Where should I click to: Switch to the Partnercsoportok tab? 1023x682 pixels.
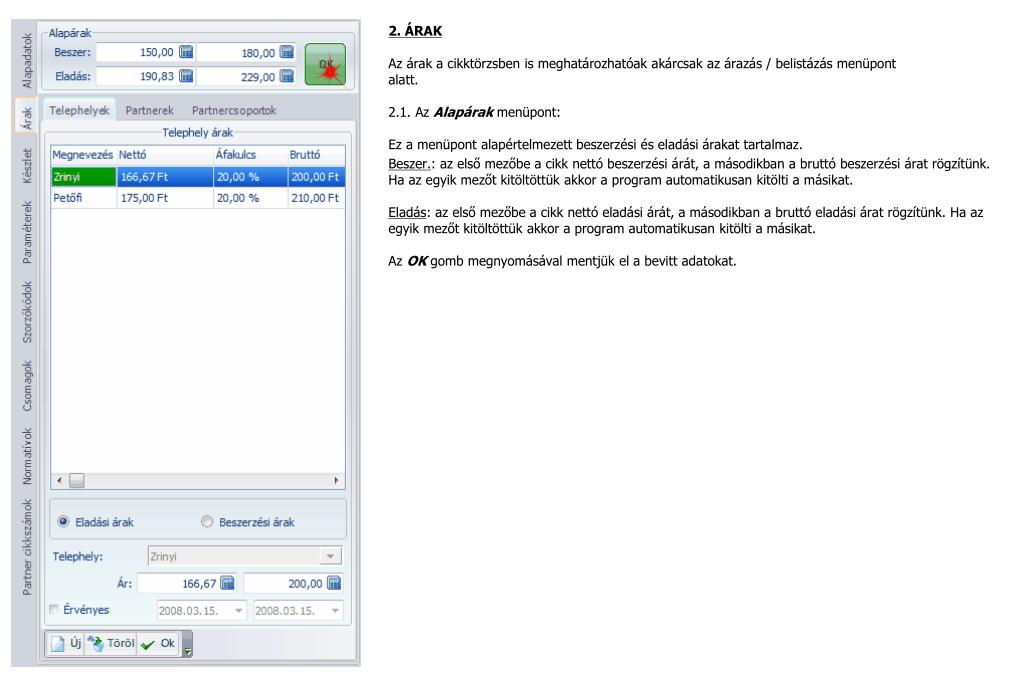pos(234,110)
